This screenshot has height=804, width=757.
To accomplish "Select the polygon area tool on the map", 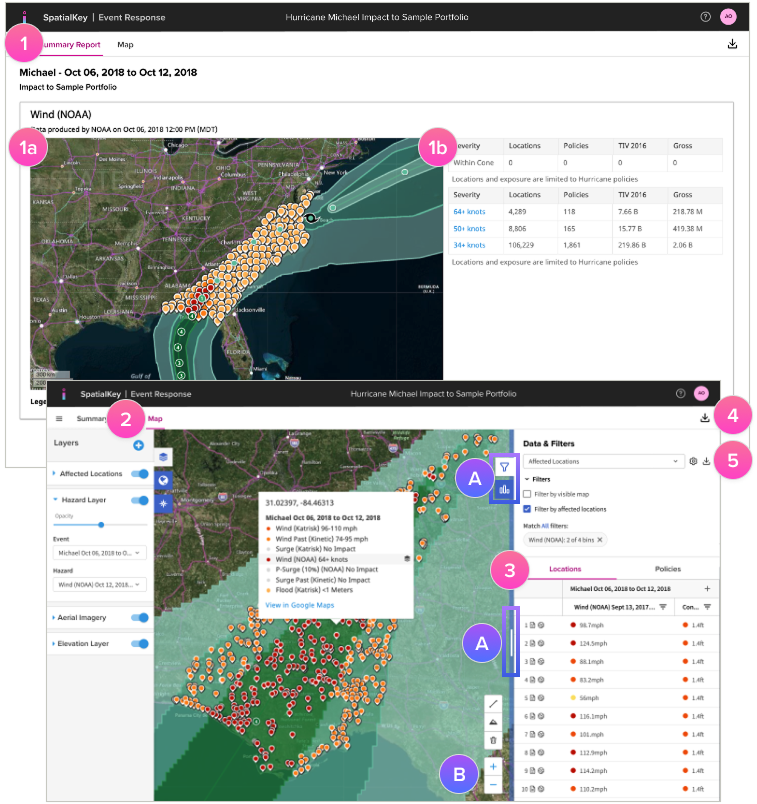I will (x=493, y=722).
